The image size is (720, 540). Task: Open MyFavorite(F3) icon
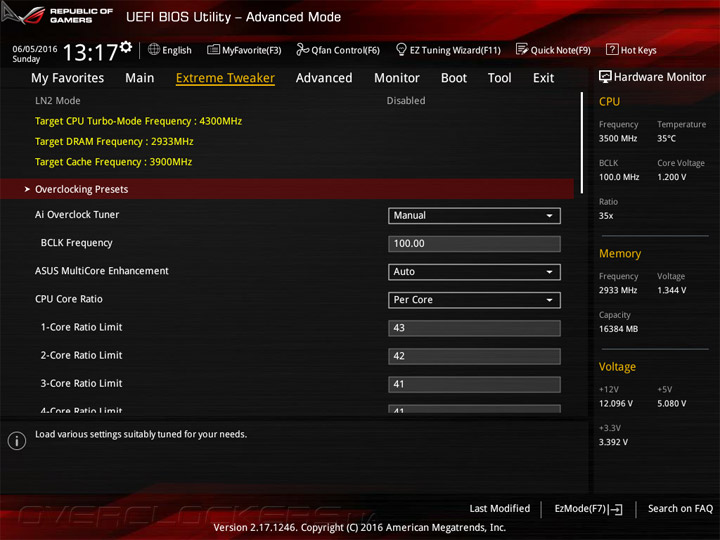click(213, 50)
